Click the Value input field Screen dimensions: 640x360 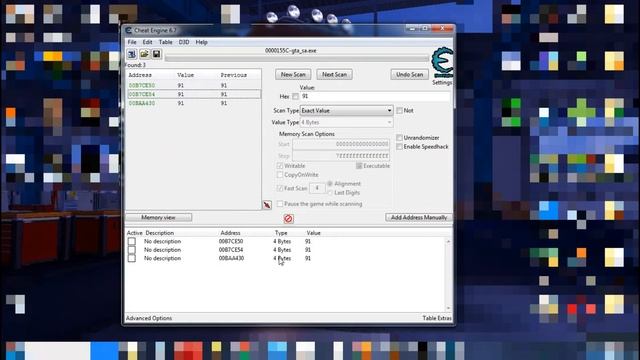coord(375,96)
